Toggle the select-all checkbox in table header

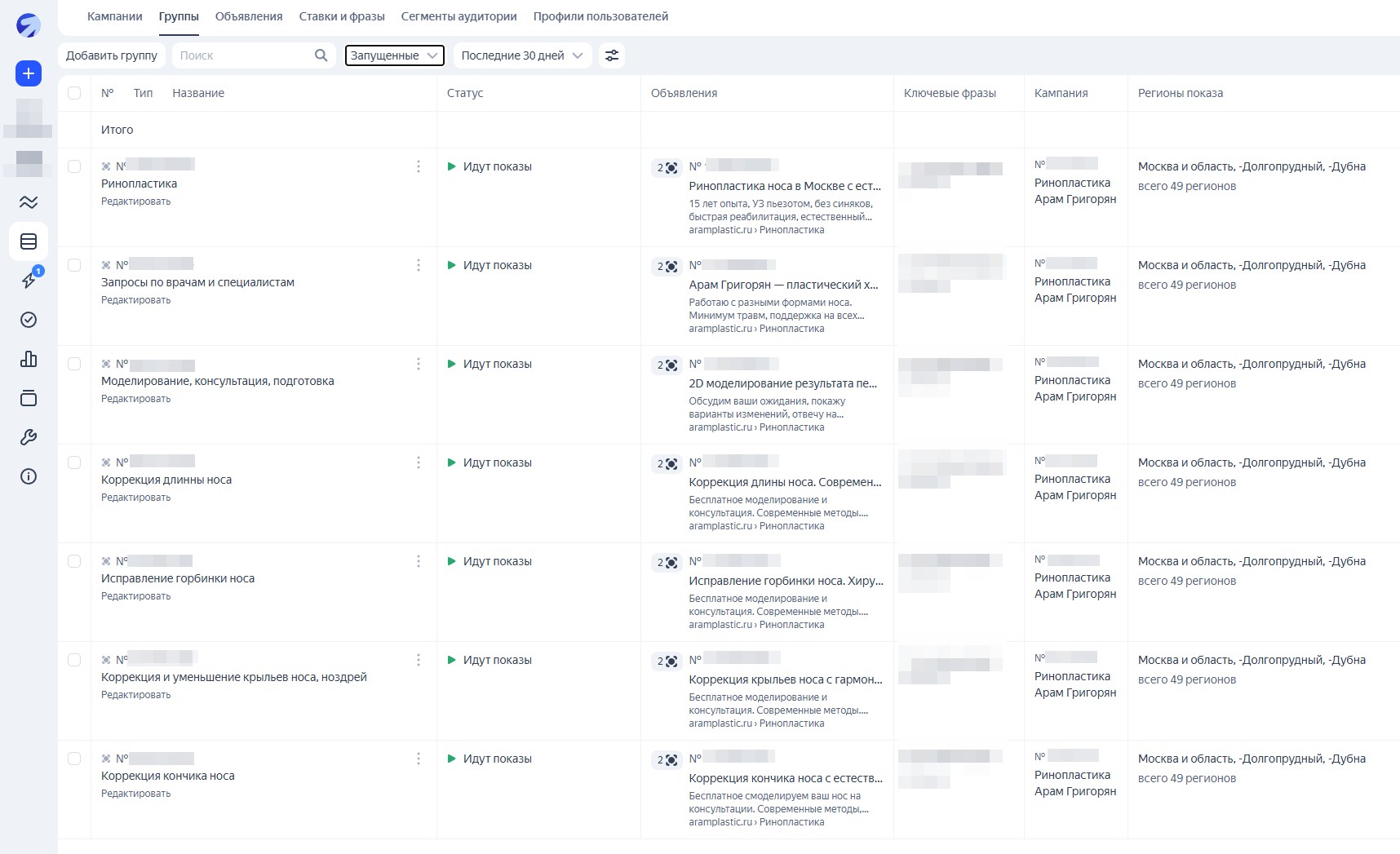(x=74, y=93)
